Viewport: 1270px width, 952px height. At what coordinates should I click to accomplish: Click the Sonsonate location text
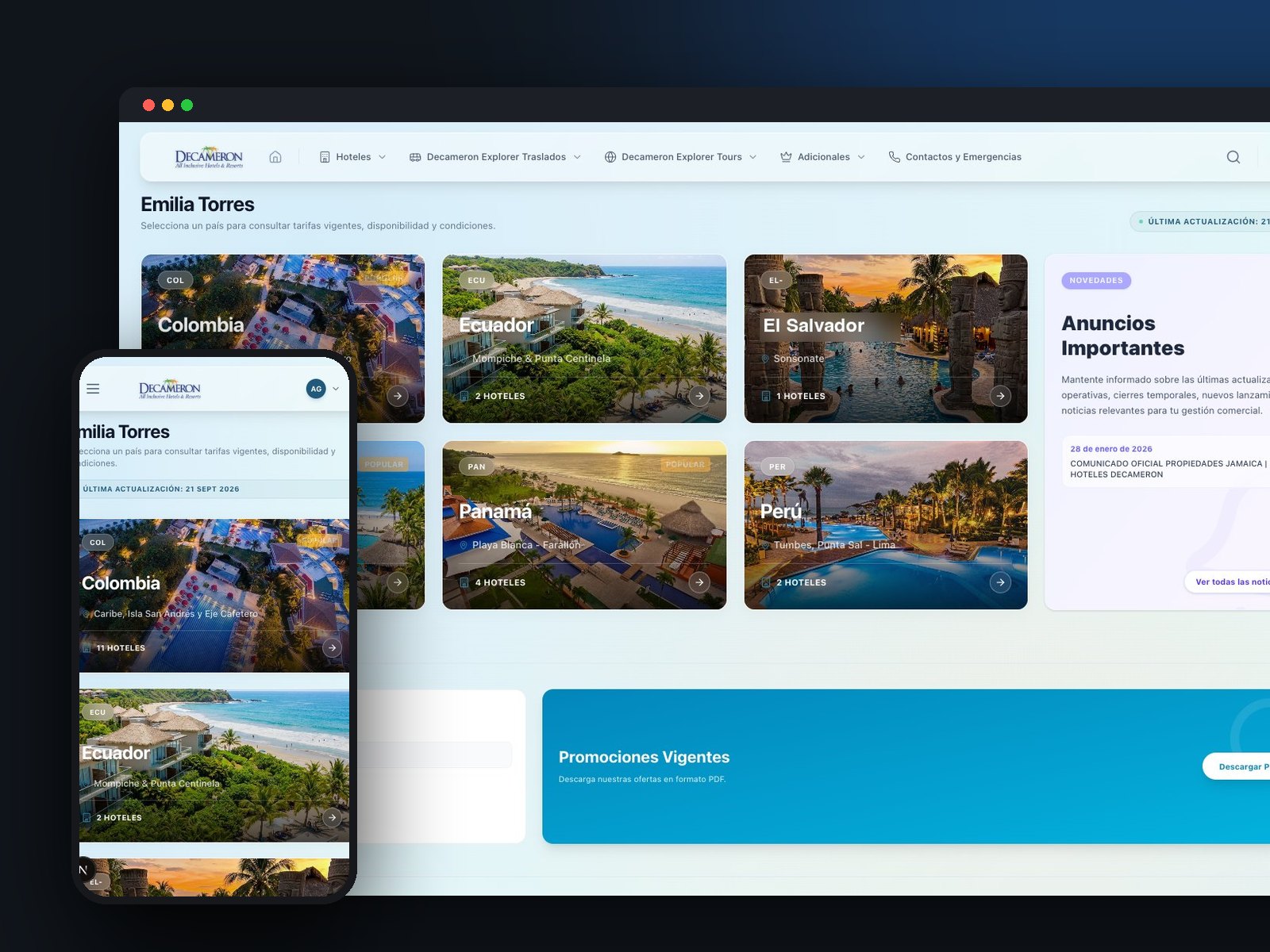[x=799, y=359]
